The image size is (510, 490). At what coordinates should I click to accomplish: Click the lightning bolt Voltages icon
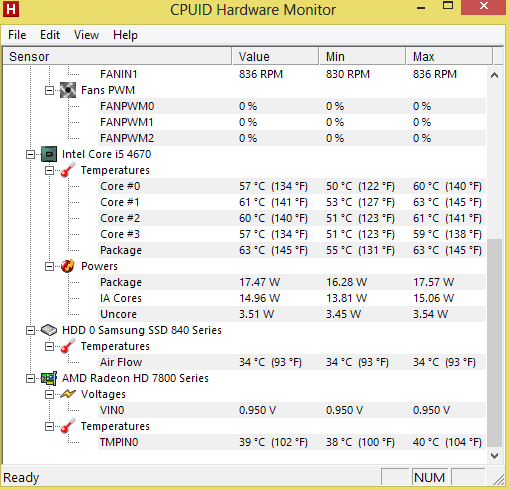coord(68,394)
